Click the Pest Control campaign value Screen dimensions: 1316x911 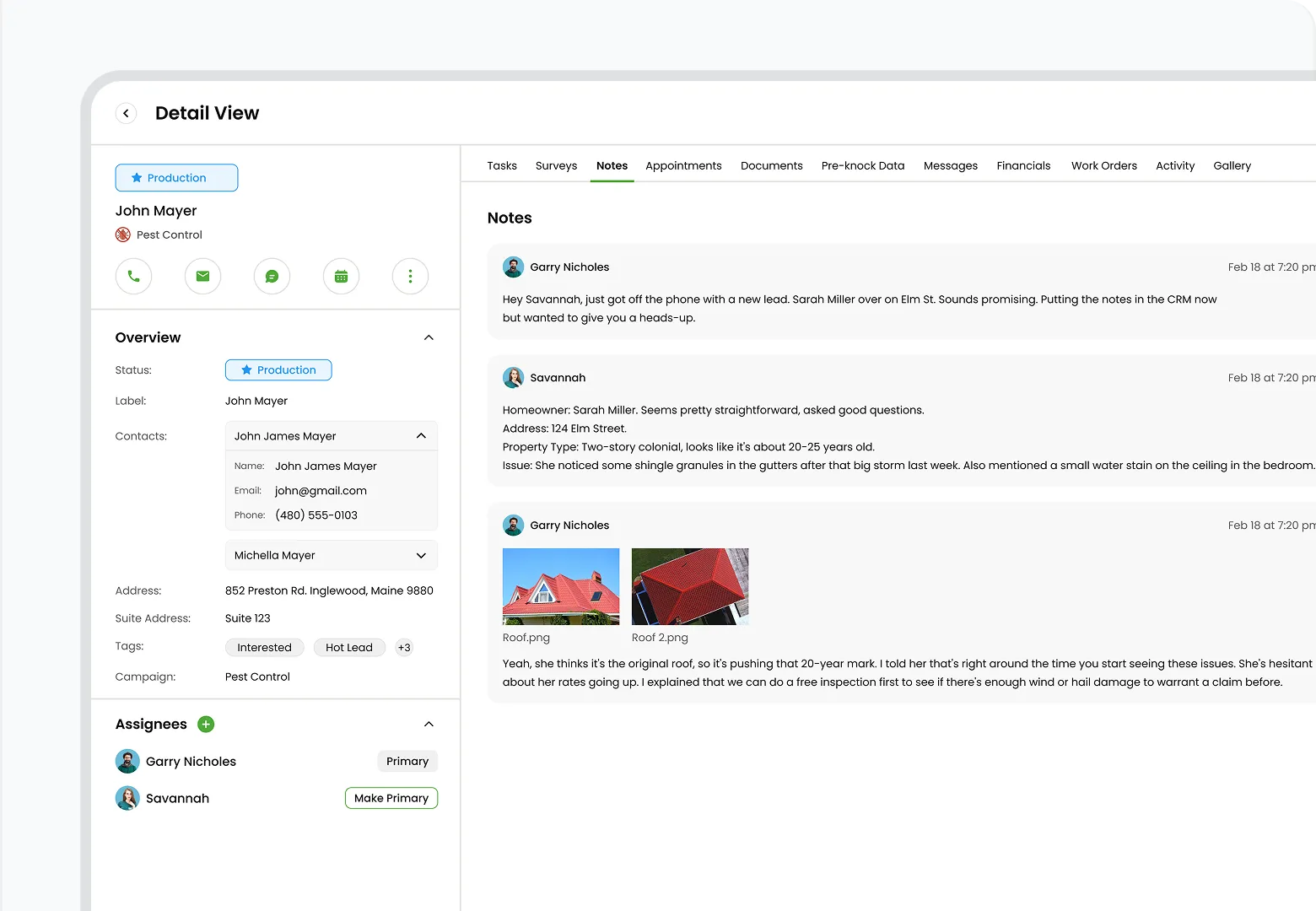pos(257,677)
